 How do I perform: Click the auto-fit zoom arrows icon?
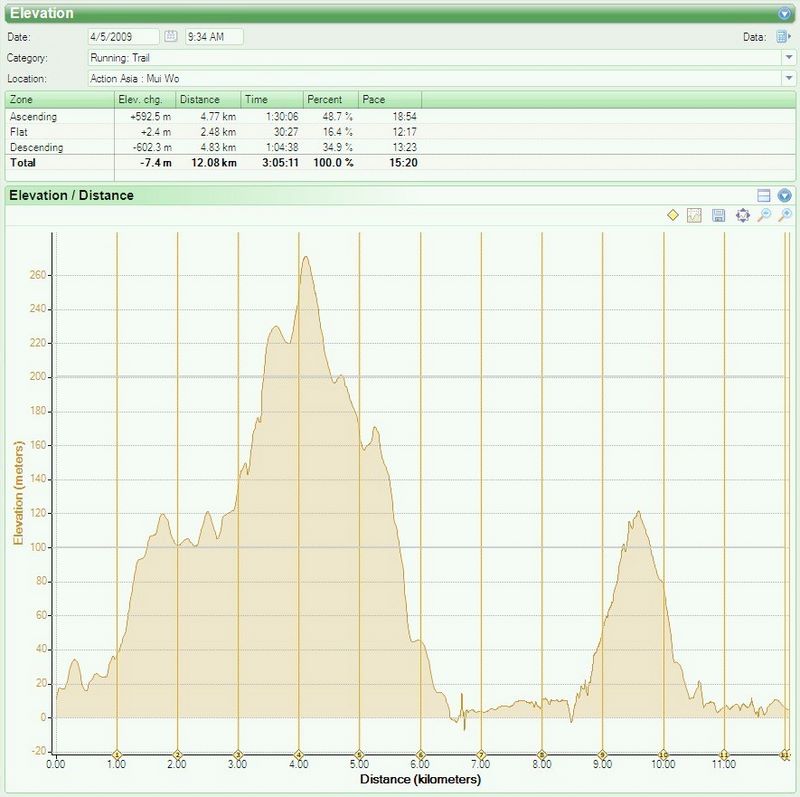[742, 215]
